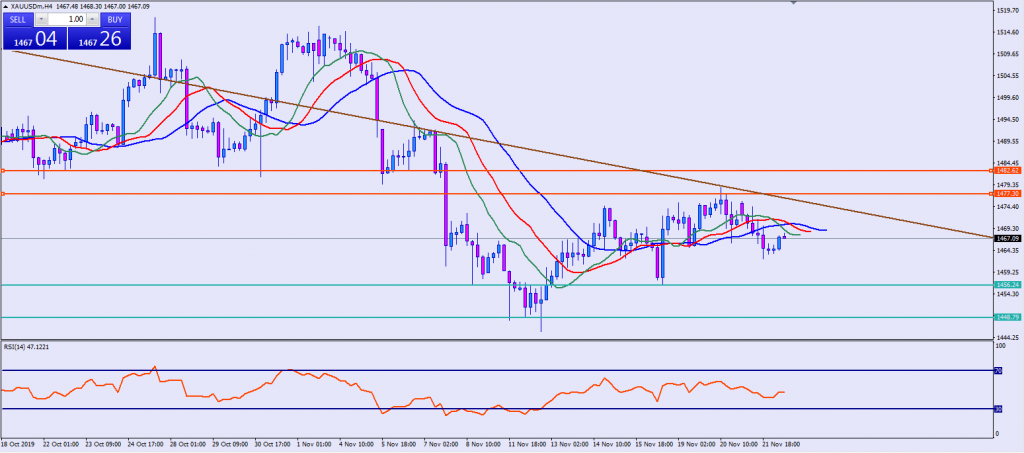Click the 1.00 lot volume field
The width and height of the screenshot is (1024, 453).
pyautogui.click(x=67, y=19)
